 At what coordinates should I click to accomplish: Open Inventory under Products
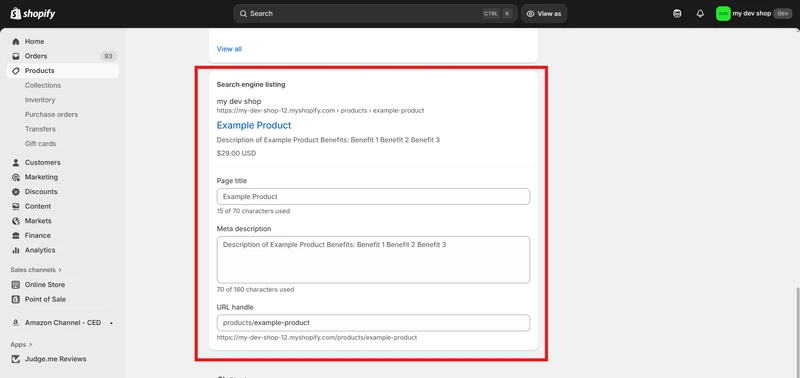40,100
